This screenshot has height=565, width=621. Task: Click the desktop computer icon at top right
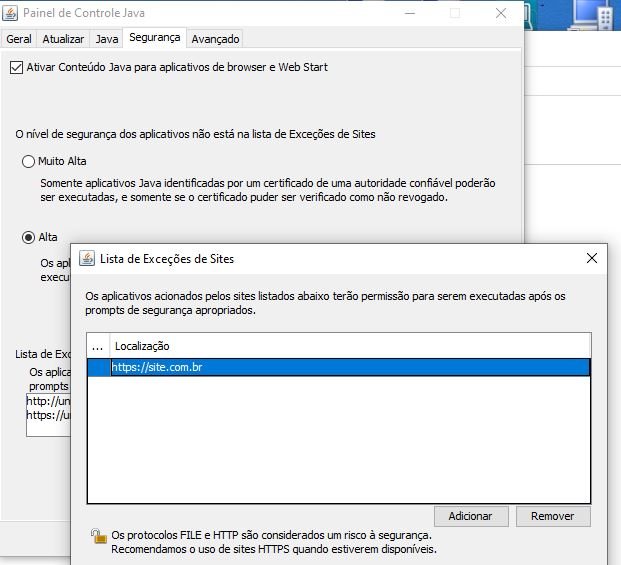[590, 15]
